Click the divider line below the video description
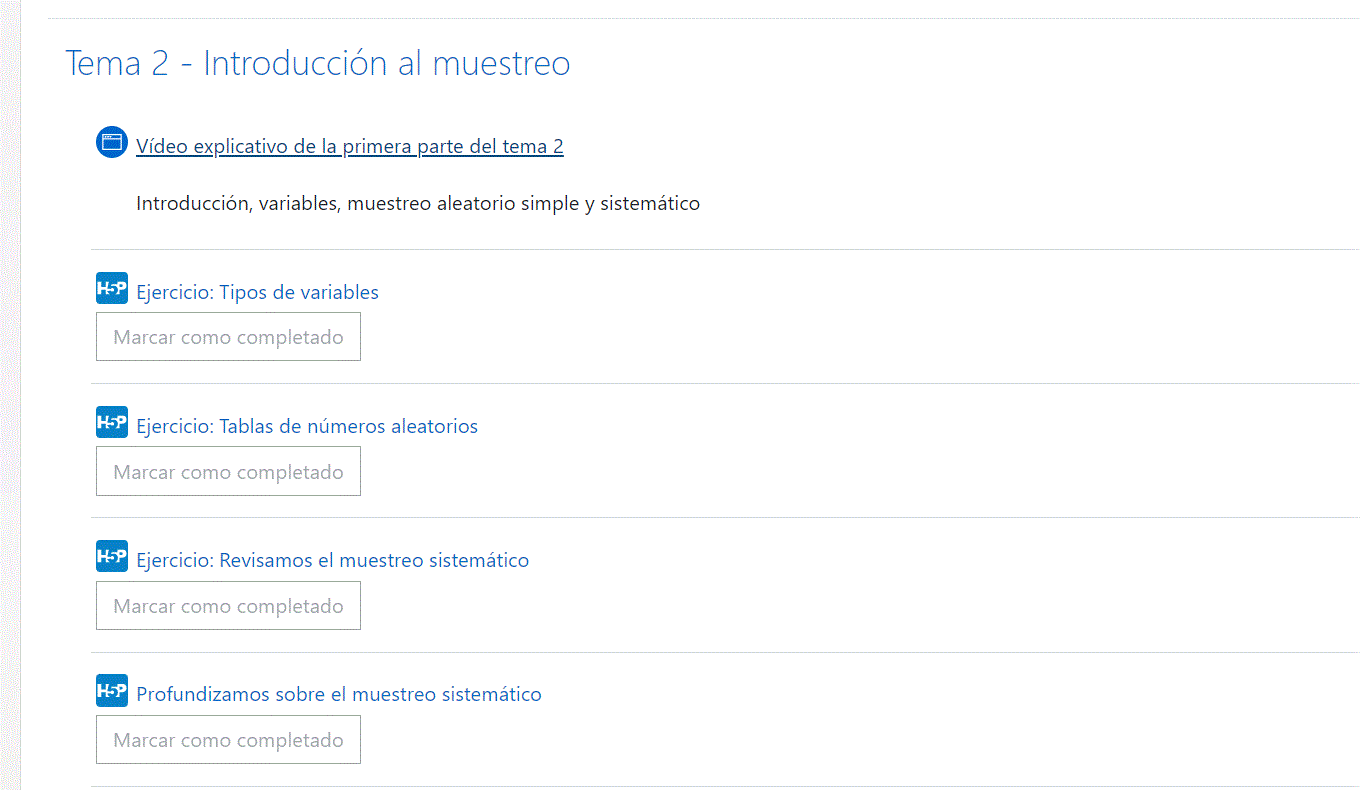 tap(725, 249)
